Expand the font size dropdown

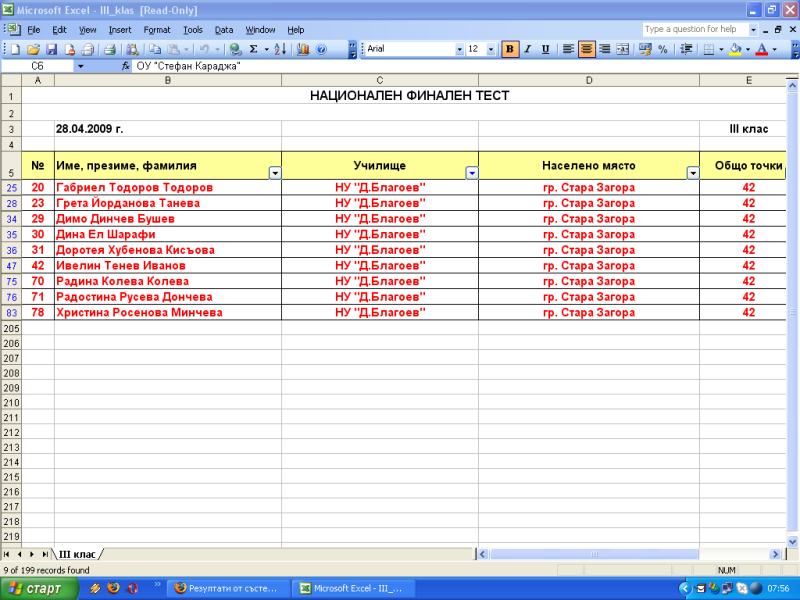pyautogui.click(x=489, y=49)
